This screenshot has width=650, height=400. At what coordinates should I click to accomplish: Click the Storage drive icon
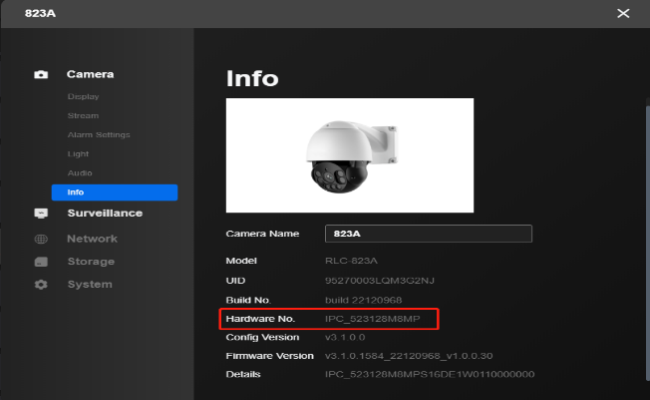click(41, 262)
